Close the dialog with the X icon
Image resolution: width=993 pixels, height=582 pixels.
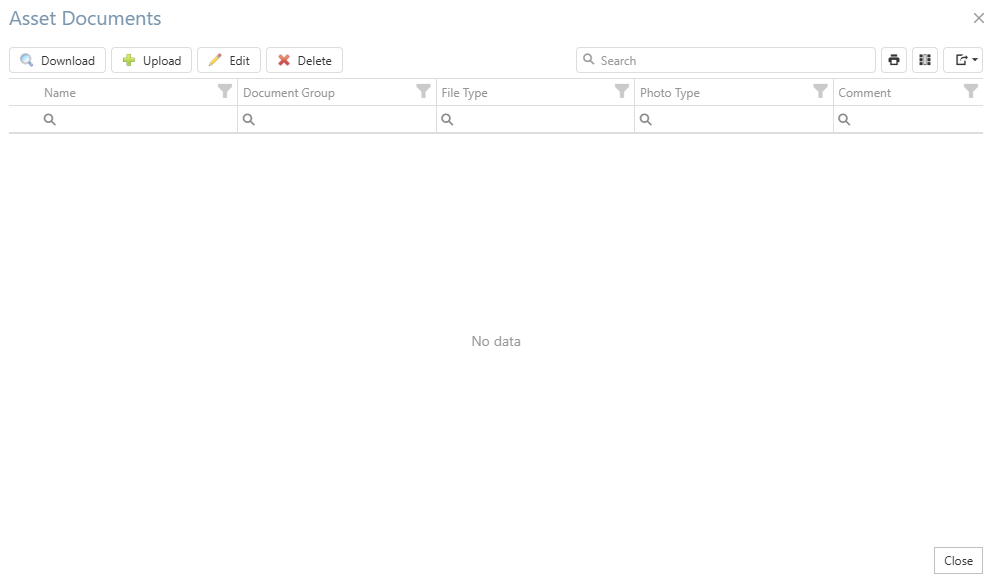978,18
